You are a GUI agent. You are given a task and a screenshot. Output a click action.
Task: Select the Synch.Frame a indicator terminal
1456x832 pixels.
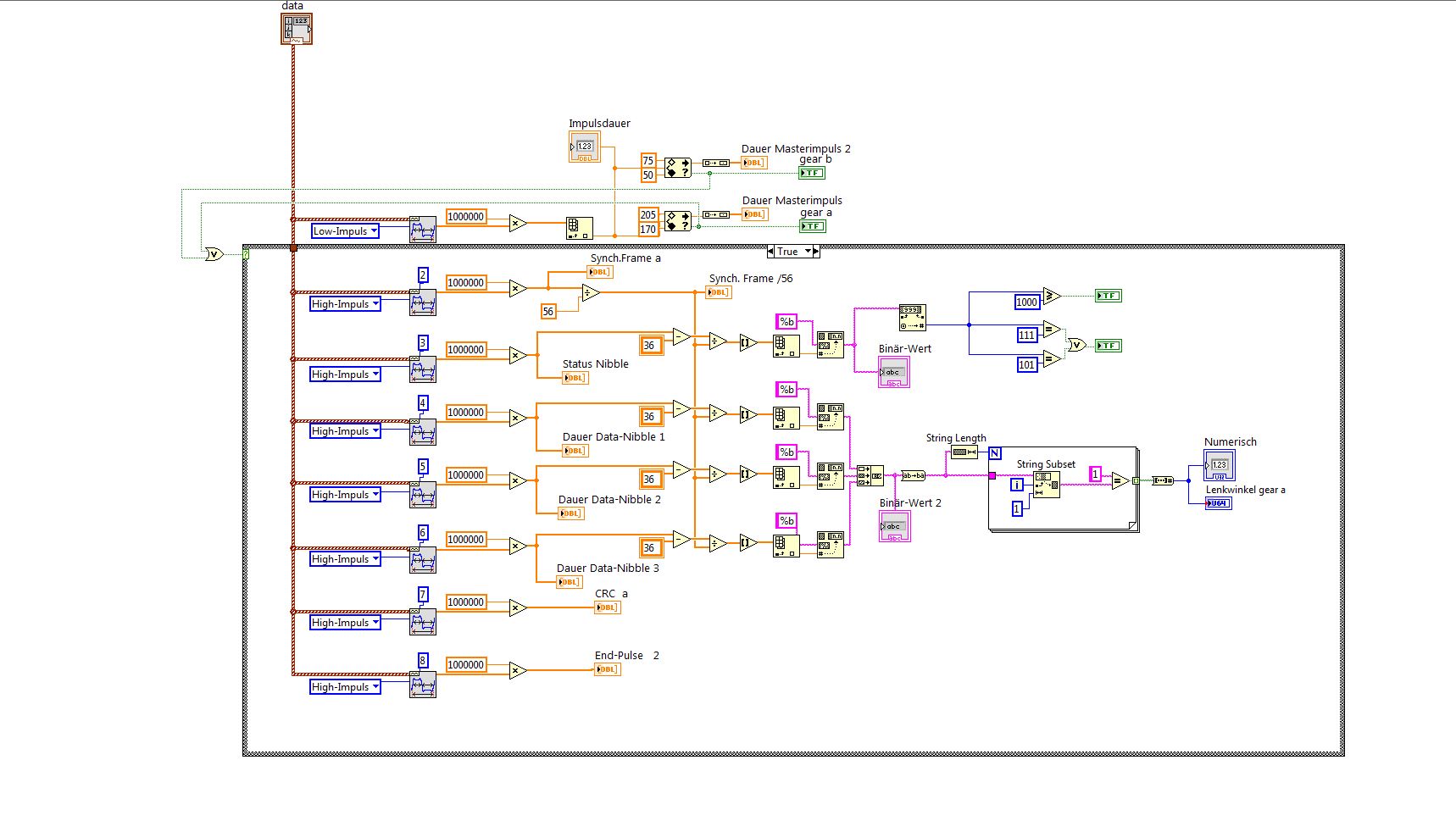point(600,272)
